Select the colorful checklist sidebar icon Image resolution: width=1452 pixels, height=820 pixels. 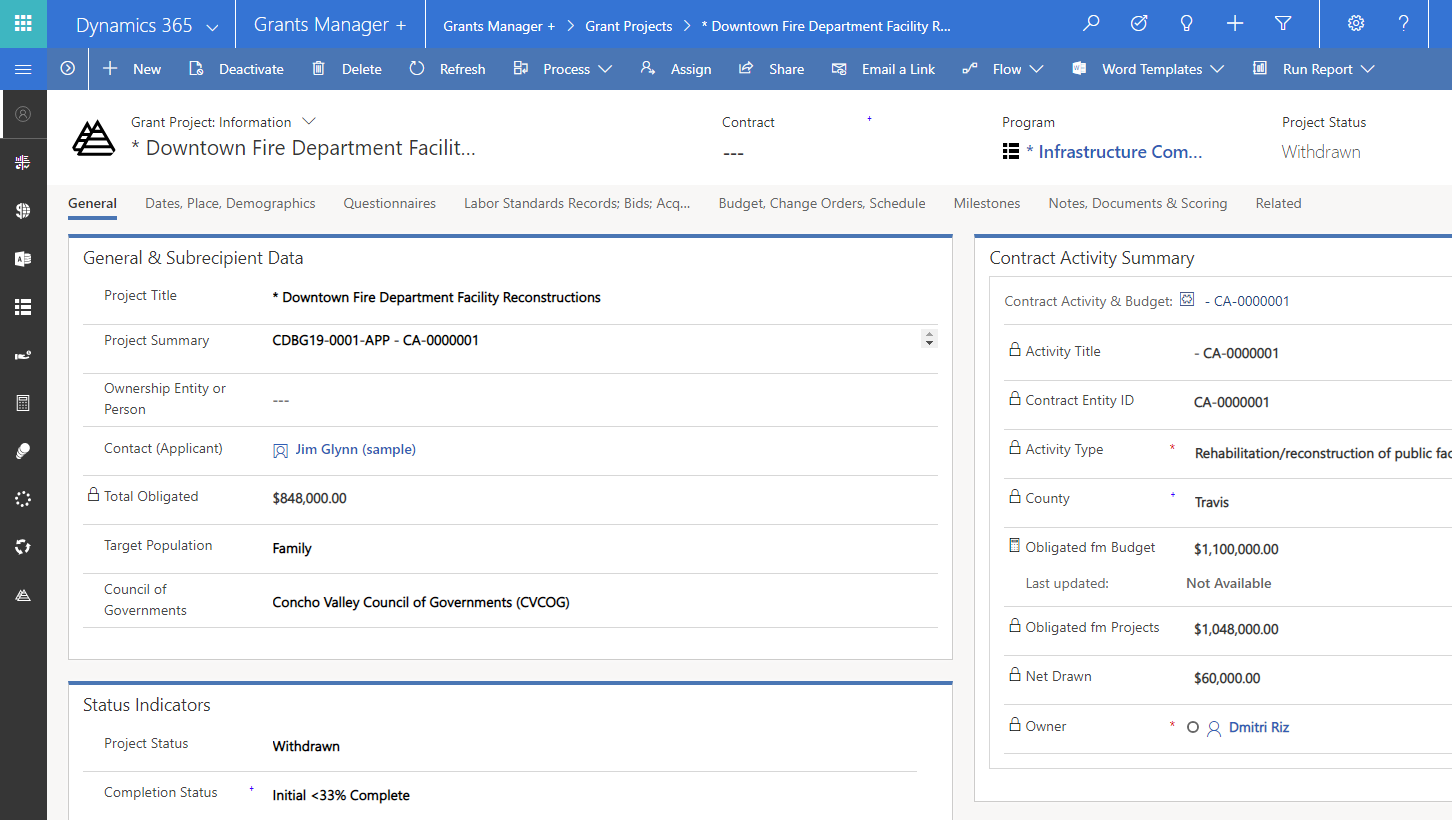pos(23,163)
